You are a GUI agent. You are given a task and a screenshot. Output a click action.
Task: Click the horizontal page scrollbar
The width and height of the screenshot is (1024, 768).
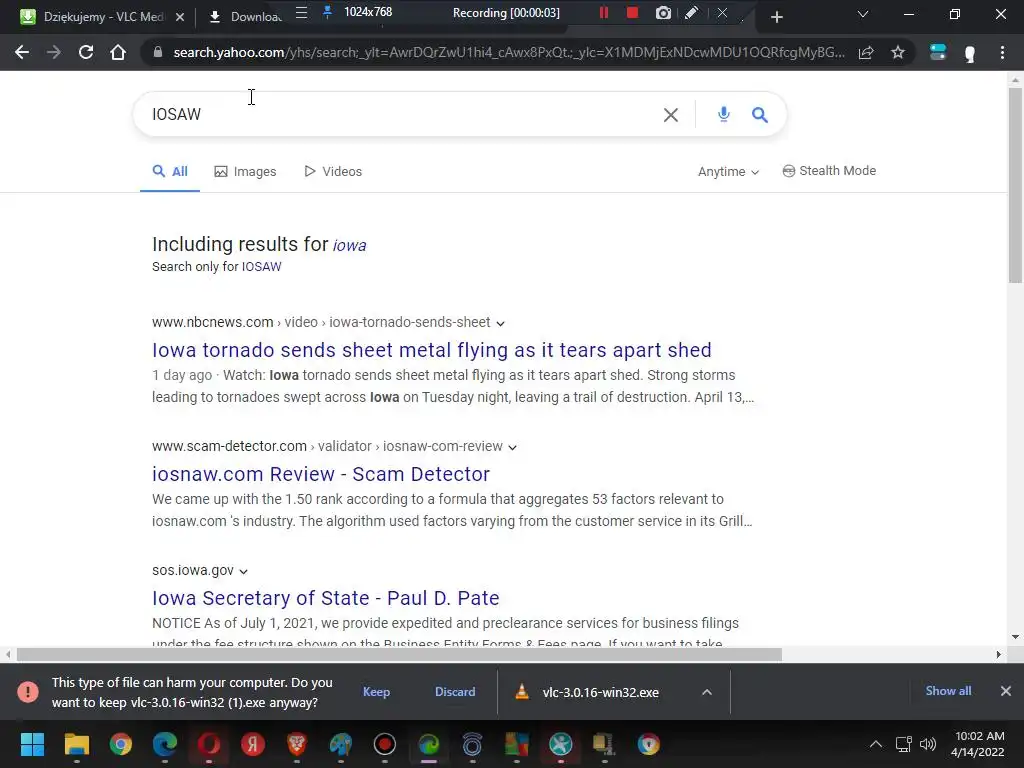click(x=399, y=654)
